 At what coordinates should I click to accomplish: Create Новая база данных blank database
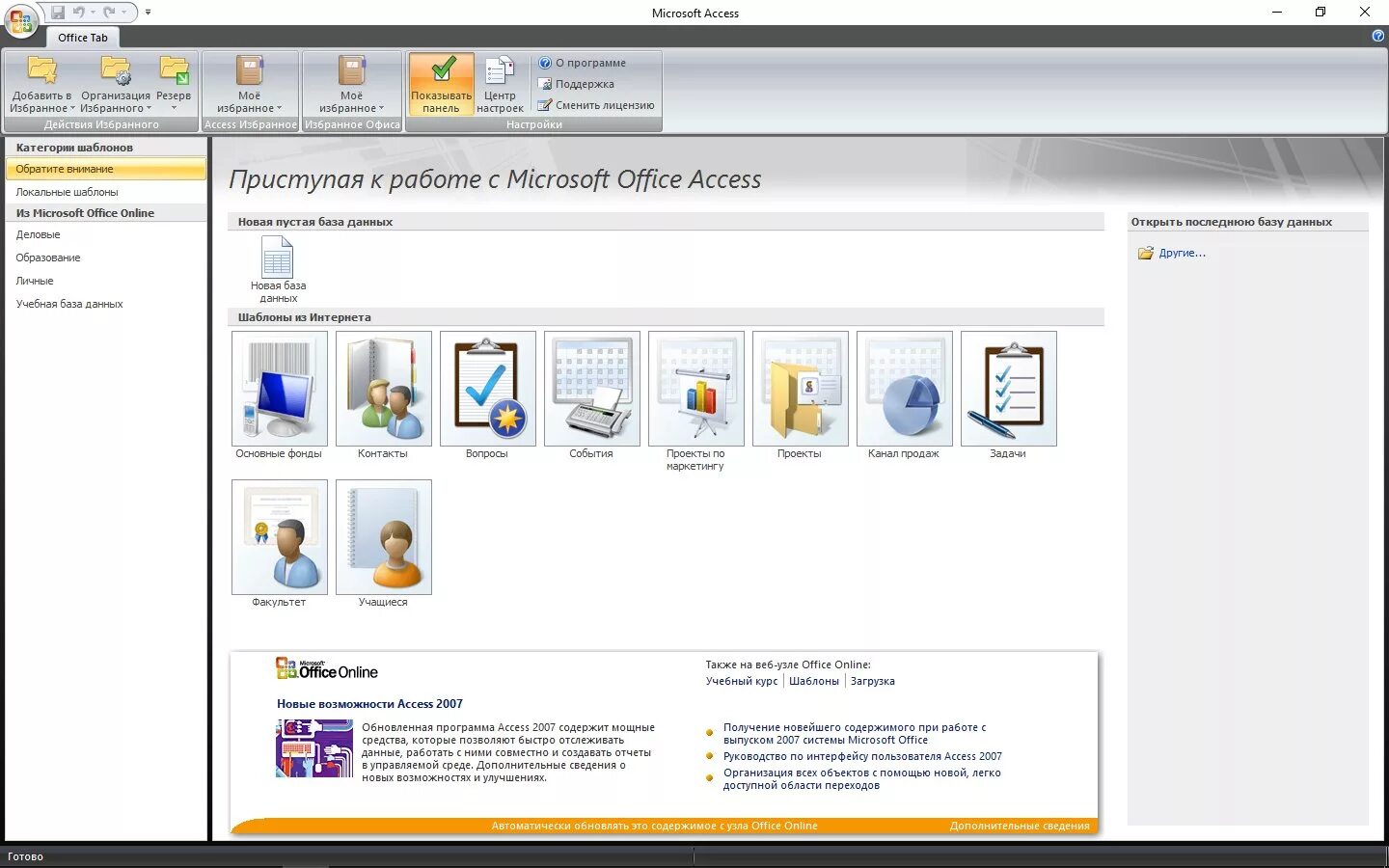(278, 269)
